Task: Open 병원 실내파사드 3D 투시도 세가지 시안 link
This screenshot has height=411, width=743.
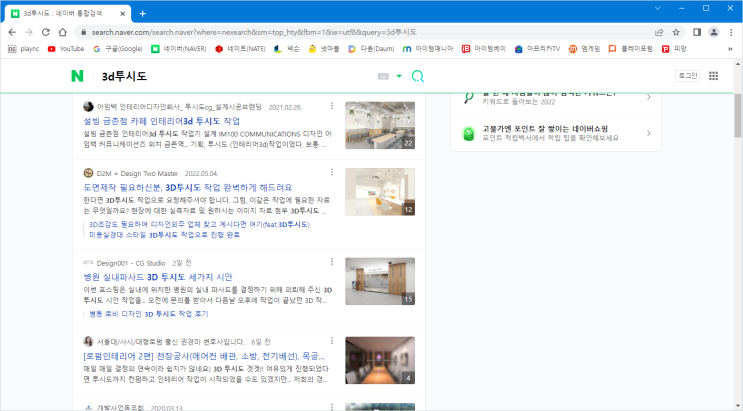Action: click(x=158, y=277)
